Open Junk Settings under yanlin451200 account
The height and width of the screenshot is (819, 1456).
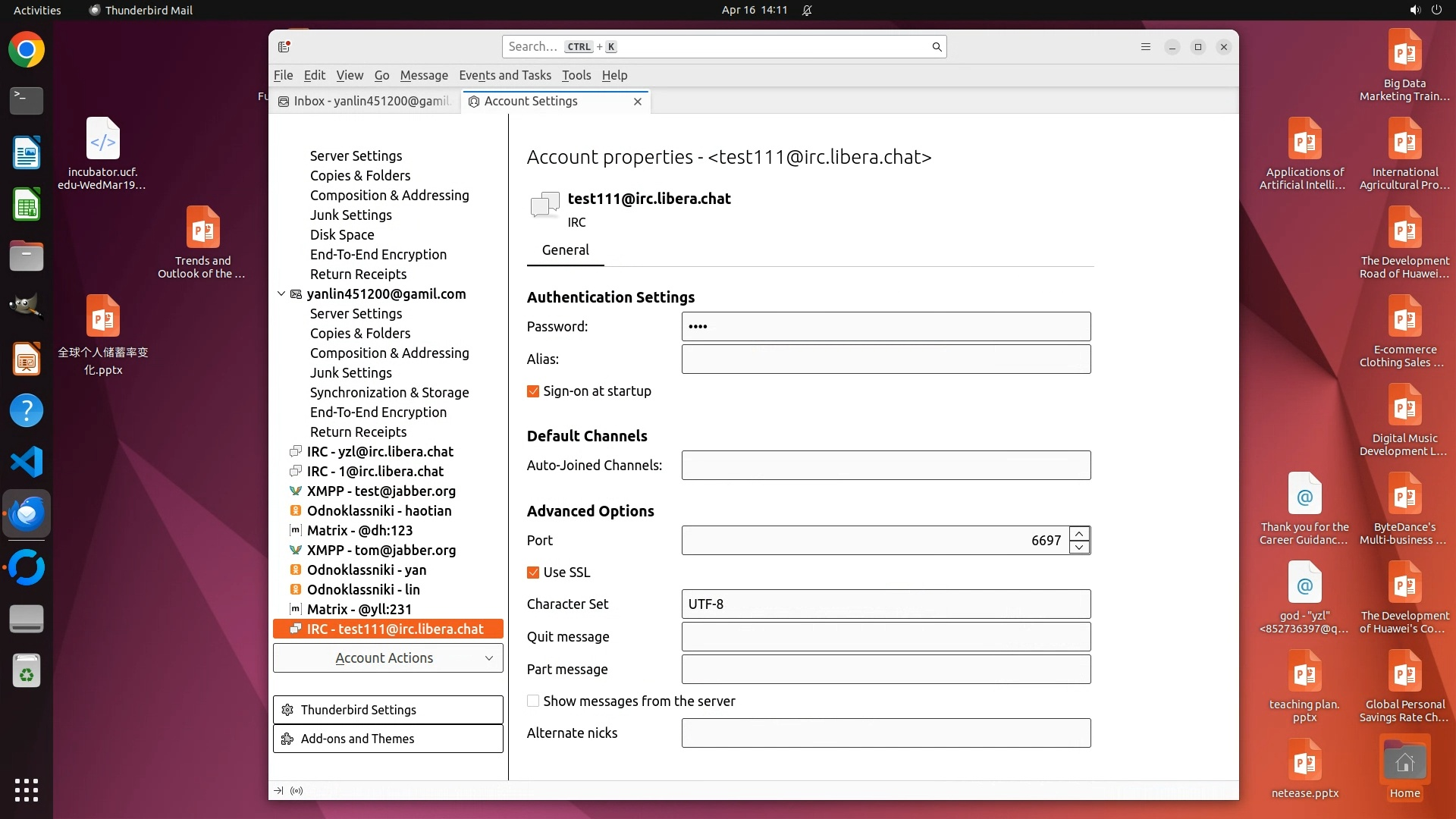pyautogui.click(x=350, y=372)
